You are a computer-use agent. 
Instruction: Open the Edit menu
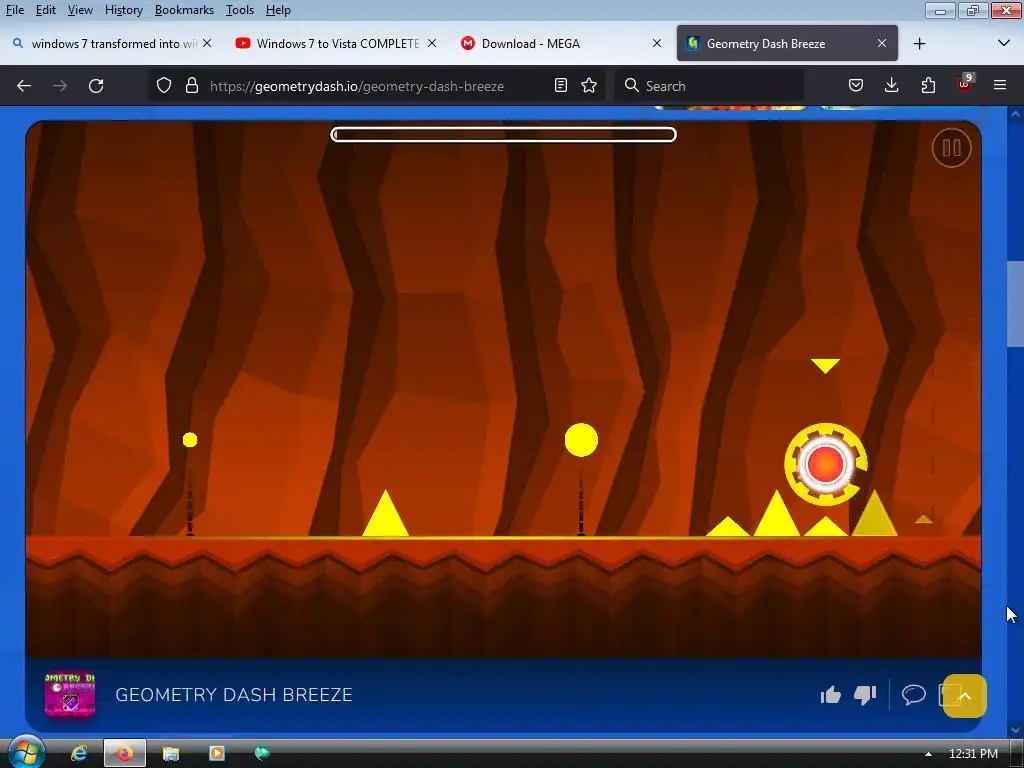point(46,10)
